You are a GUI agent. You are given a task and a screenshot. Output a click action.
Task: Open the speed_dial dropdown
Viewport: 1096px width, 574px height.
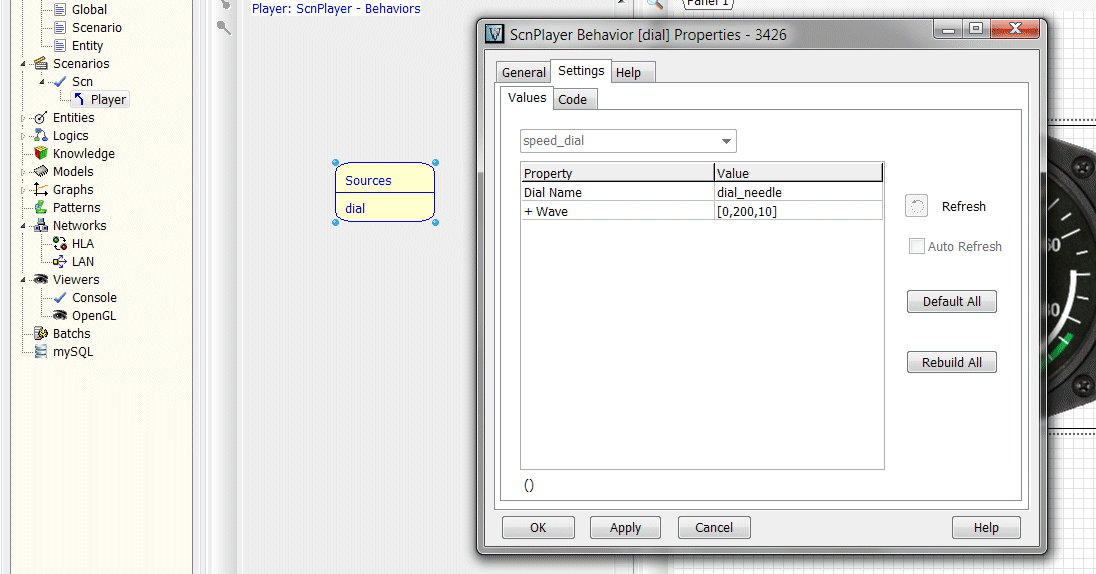pyautogui.click(x=727, y=141)
